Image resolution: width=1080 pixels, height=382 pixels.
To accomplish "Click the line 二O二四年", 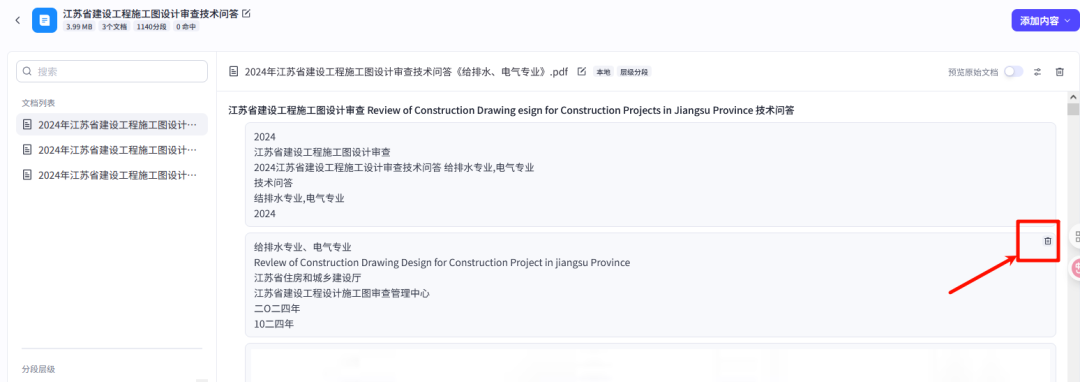I will [x=277, y=308].
